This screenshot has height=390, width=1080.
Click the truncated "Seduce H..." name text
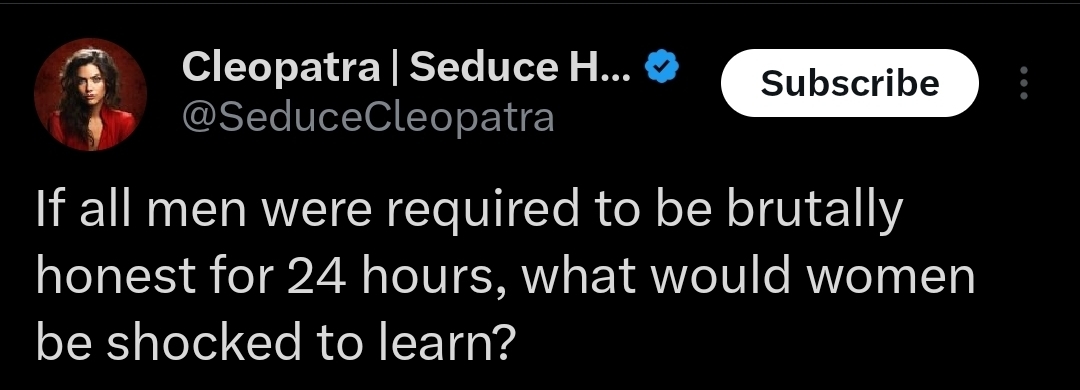(520, 67)
